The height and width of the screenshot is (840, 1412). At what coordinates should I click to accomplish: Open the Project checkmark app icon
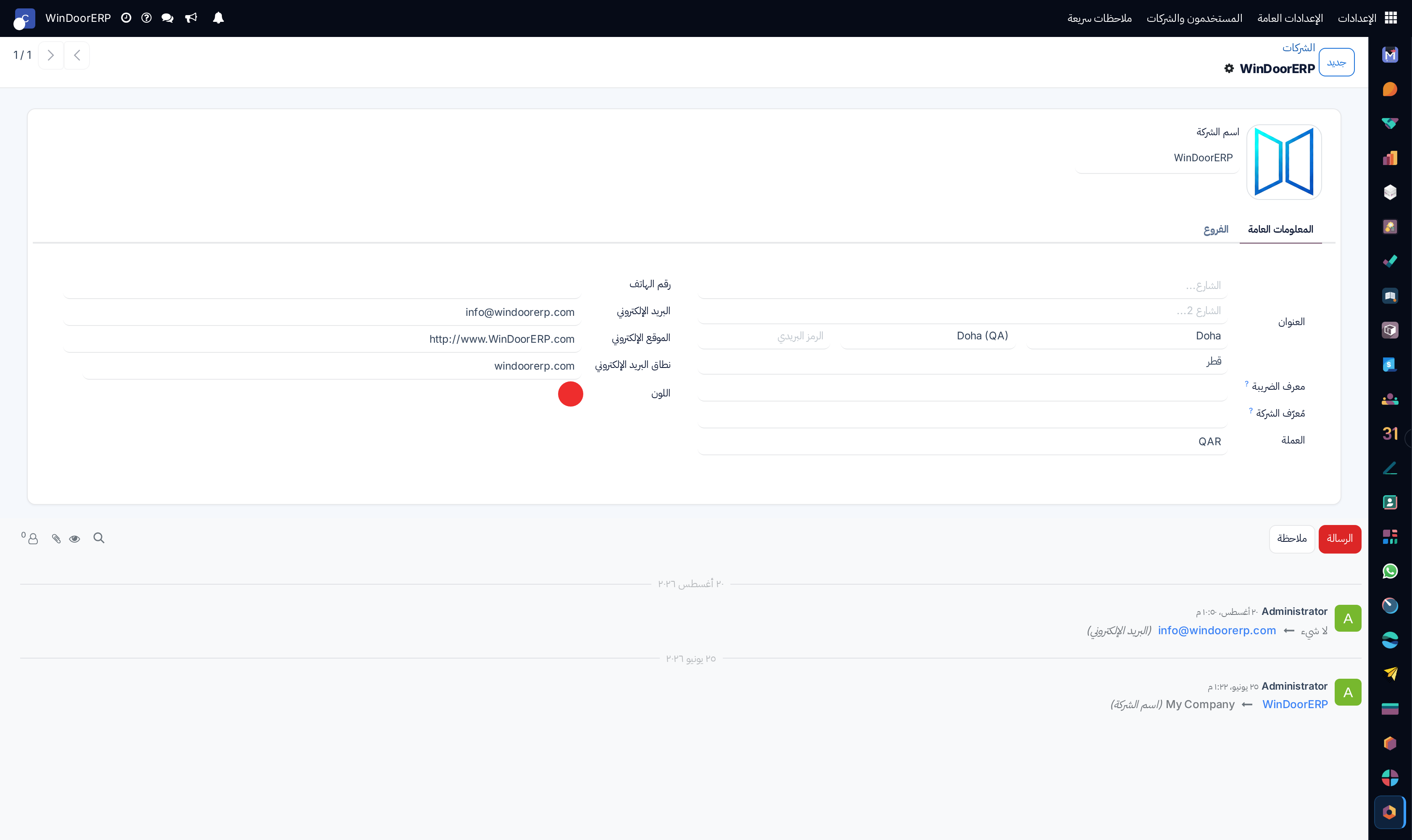1390,261
